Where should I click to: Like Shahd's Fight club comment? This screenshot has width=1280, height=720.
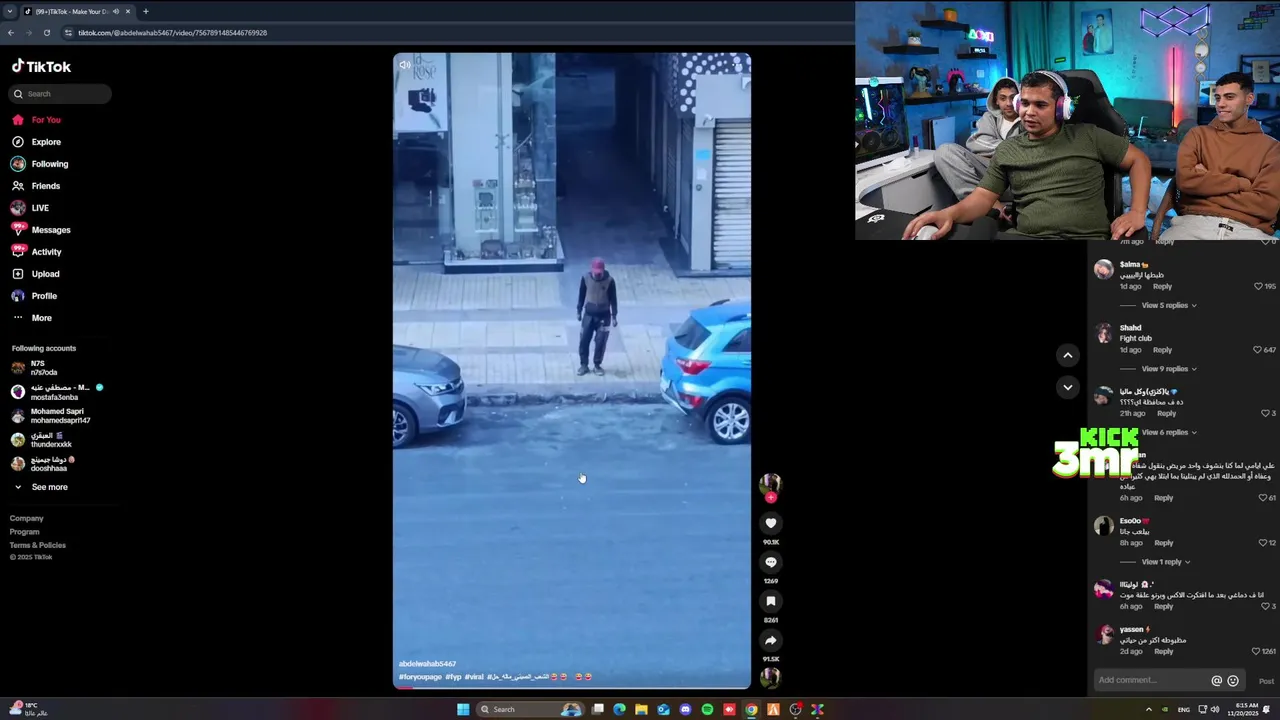pyautogui.click(x=1257, y=350)
